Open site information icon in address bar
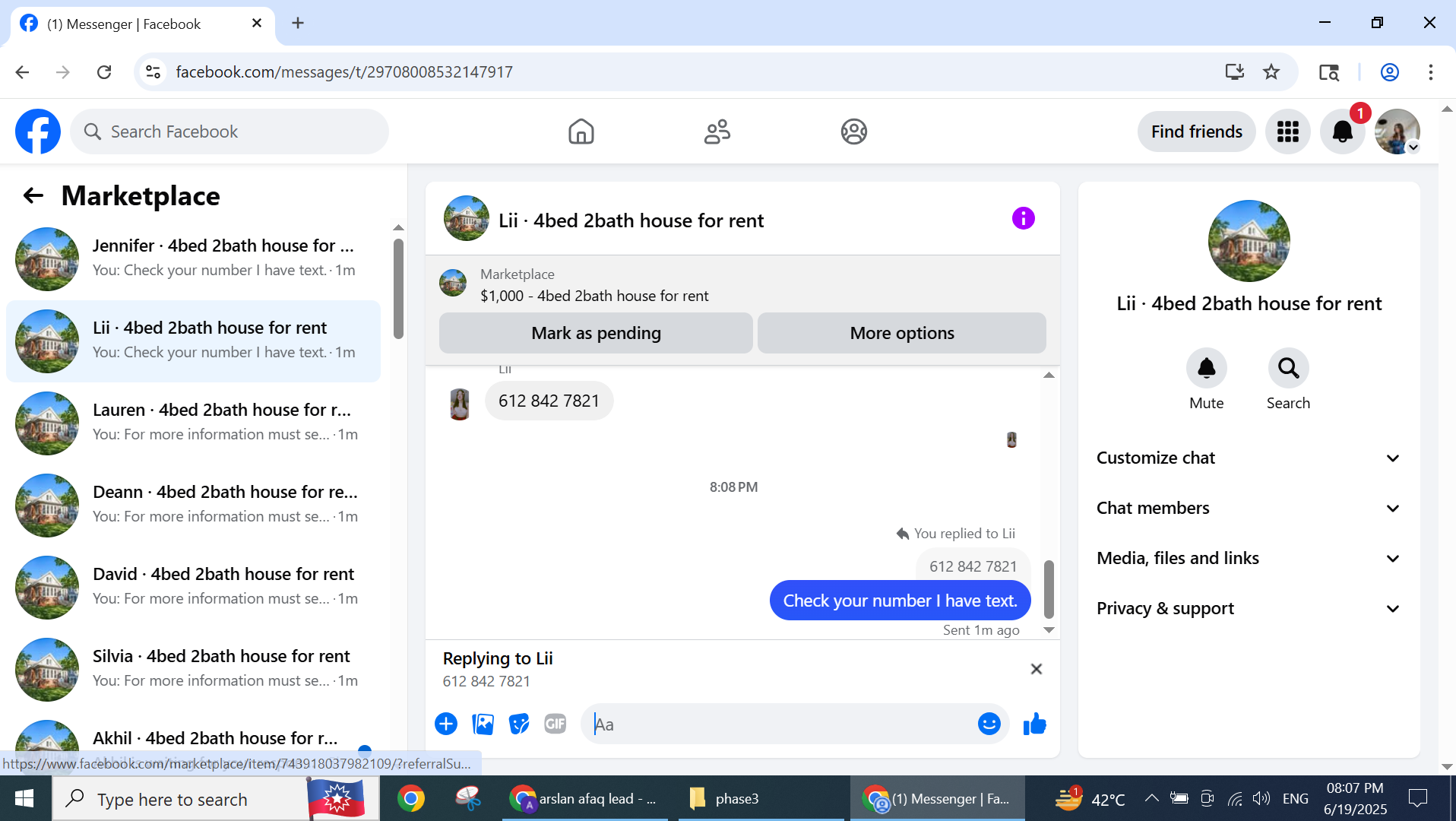The image size is (1456, 821). 153,72
